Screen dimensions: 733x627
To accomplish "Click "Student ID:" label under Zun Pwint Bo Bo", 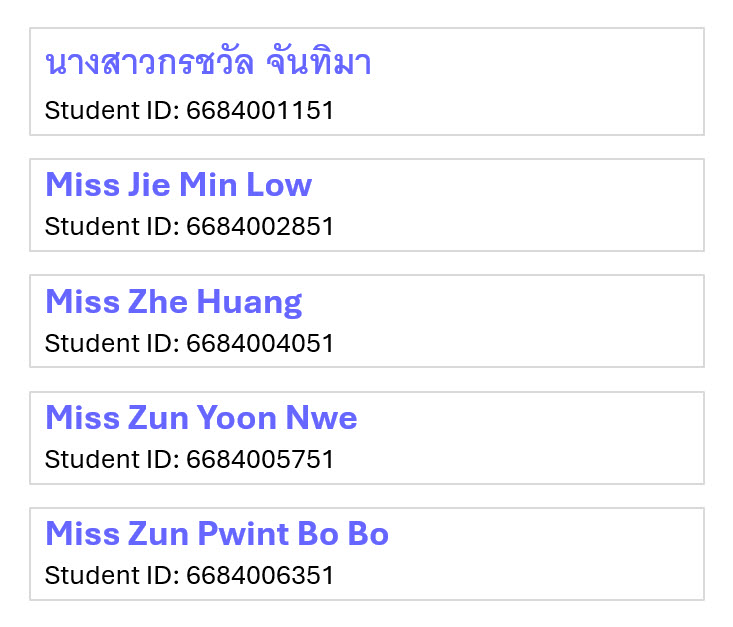I will [112, 576].
